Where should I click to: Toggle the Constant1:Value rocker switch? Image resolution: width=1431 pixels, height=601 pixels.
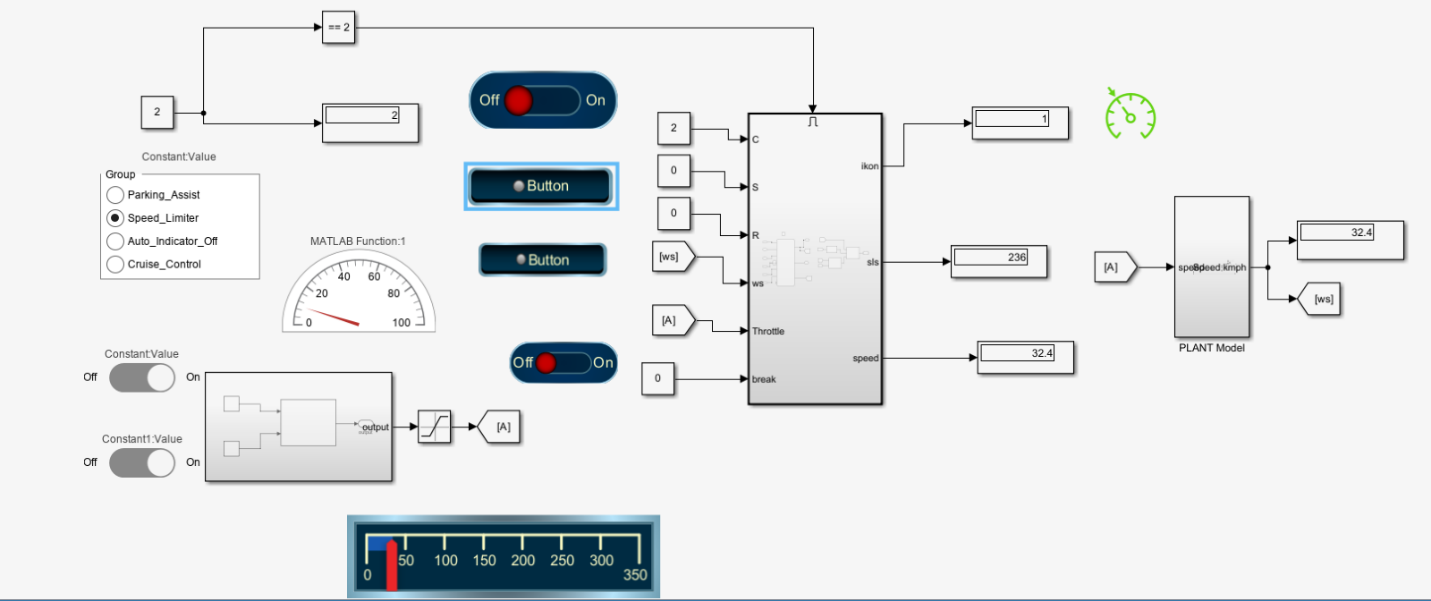141,463
